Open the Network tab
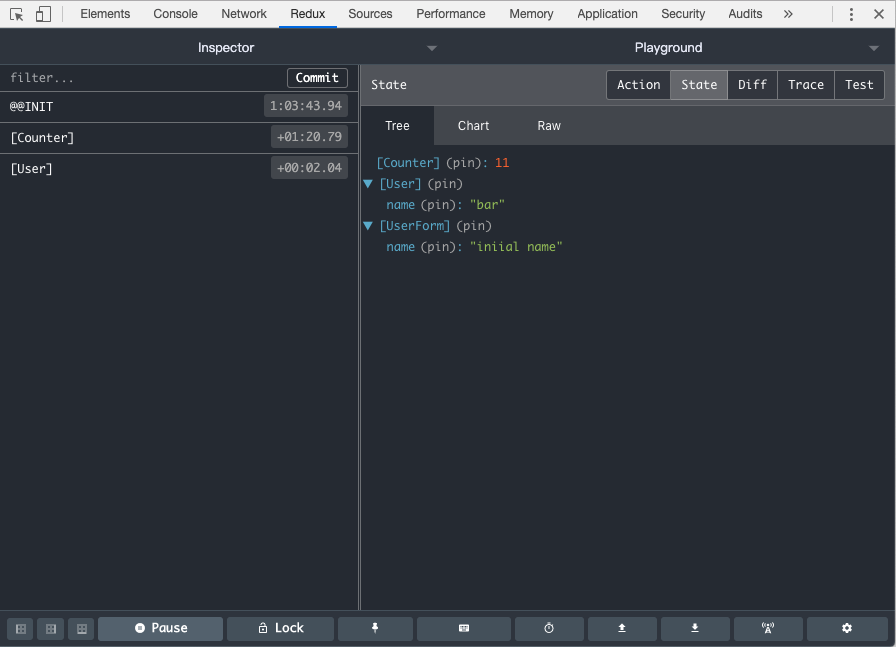The width and height of the screenshot is (896, 647). click(244, 14)
